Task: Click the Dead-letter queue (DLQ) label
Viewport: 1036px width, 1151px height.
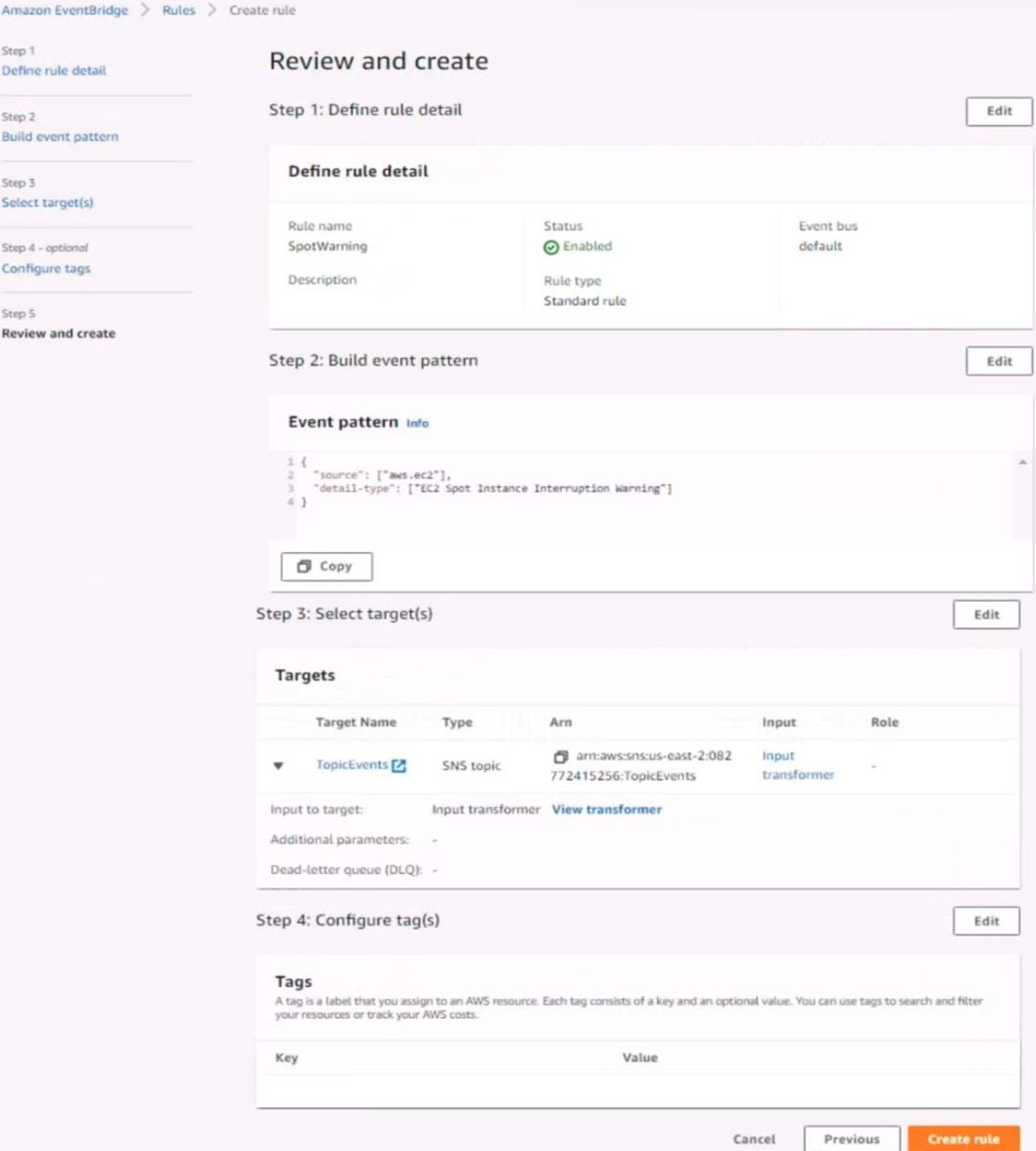Action: [x=346, y=870]
